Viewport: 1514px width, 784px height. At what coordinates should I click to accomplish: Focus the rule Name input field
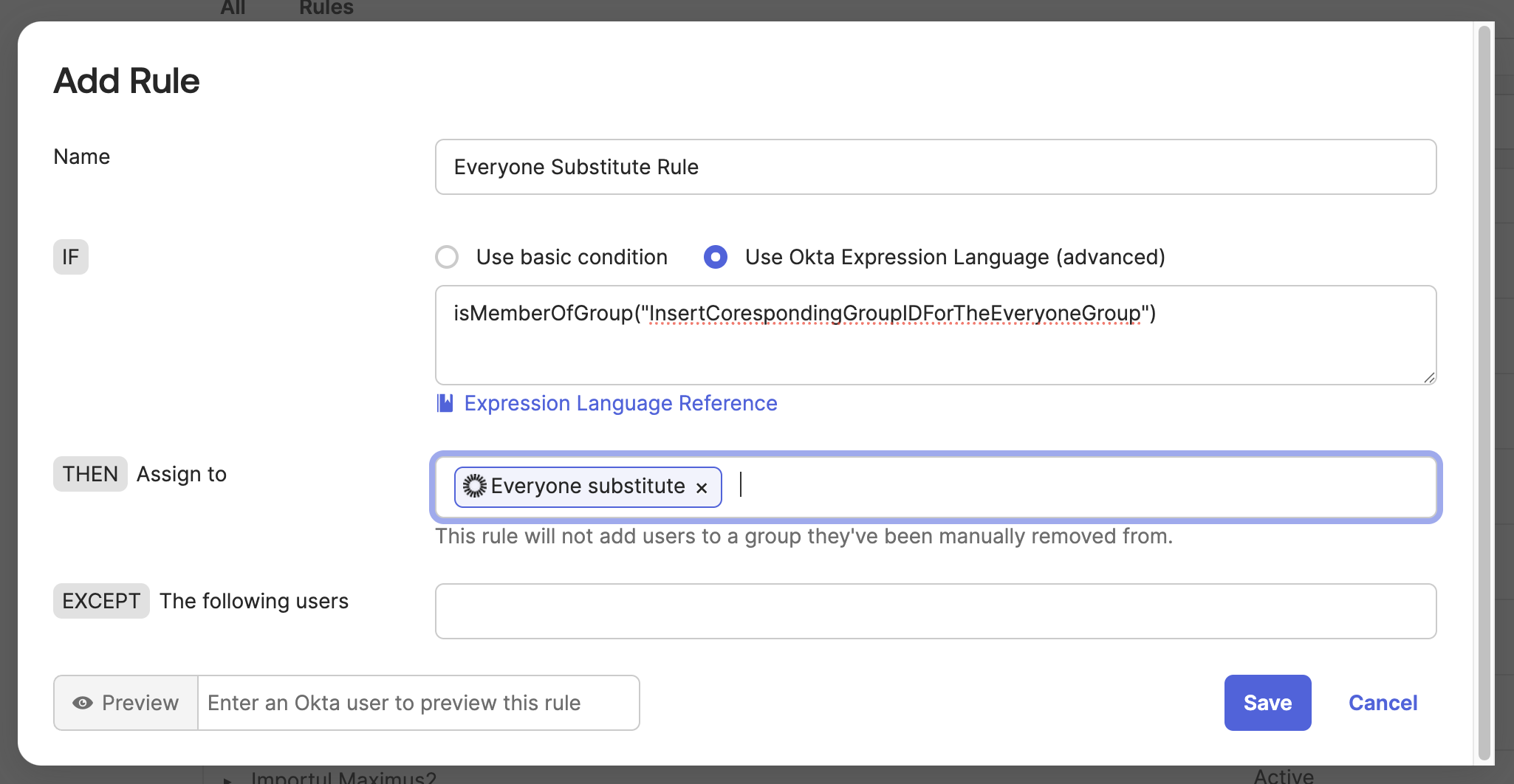click(x=935, y=167)
